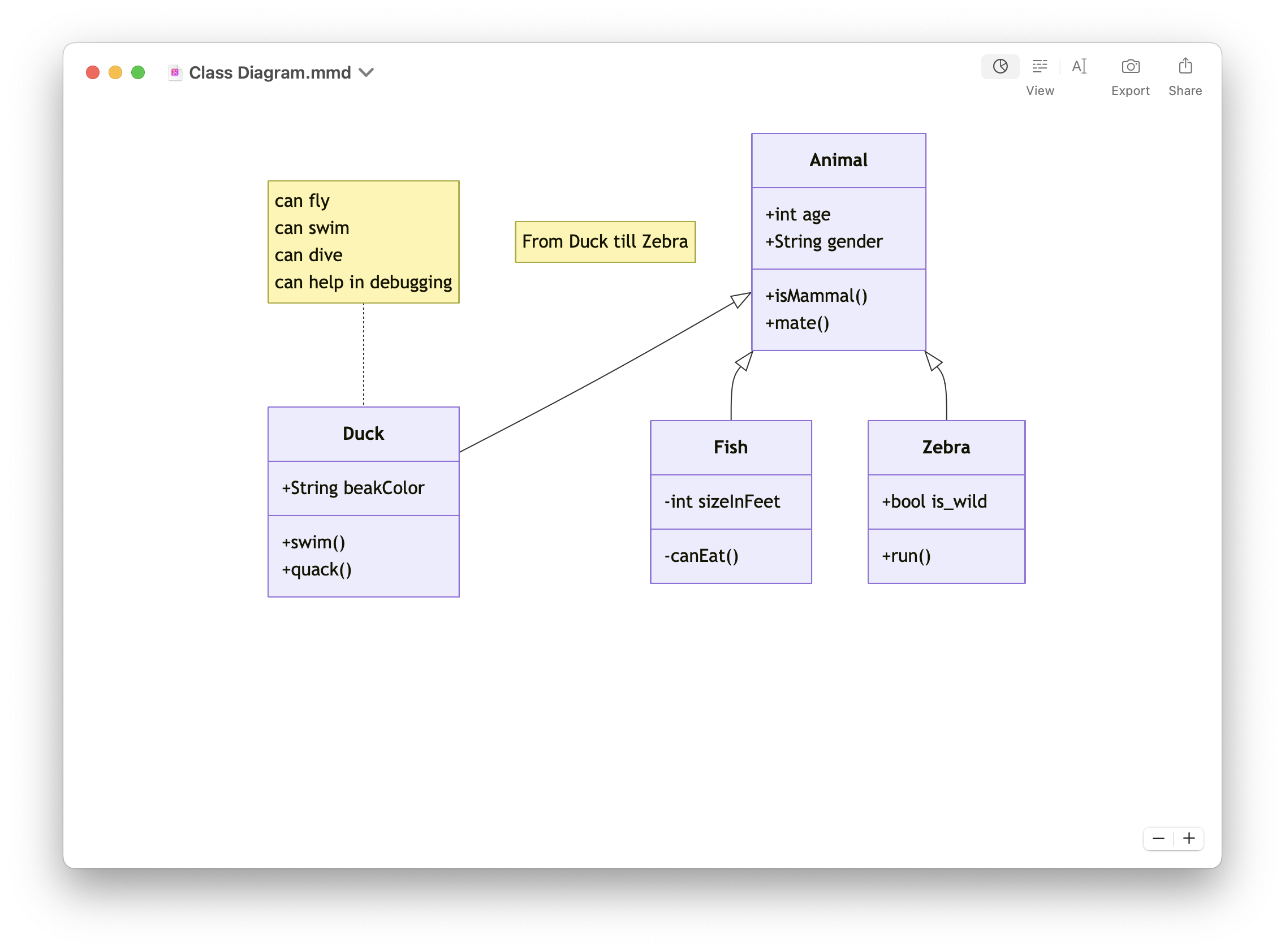This screenshot has width=1285, height=952.
Task: Open the Share sheet icon
Action: point(1185,66)
